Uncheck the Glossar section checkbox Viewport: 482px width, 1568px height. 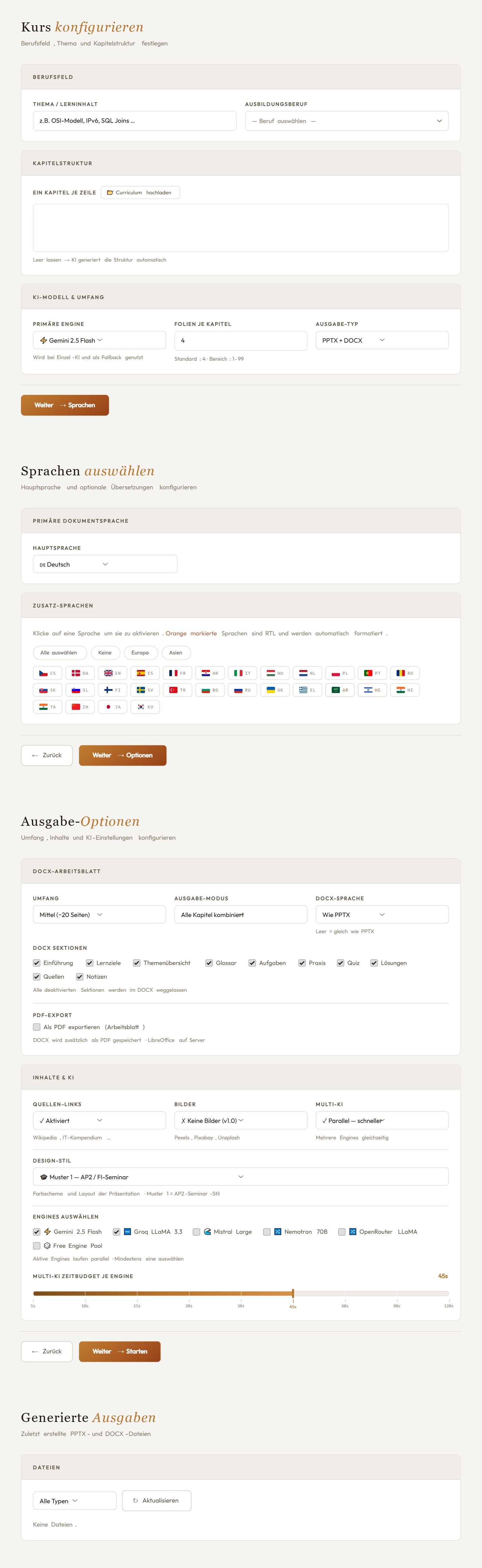point(209,963)
